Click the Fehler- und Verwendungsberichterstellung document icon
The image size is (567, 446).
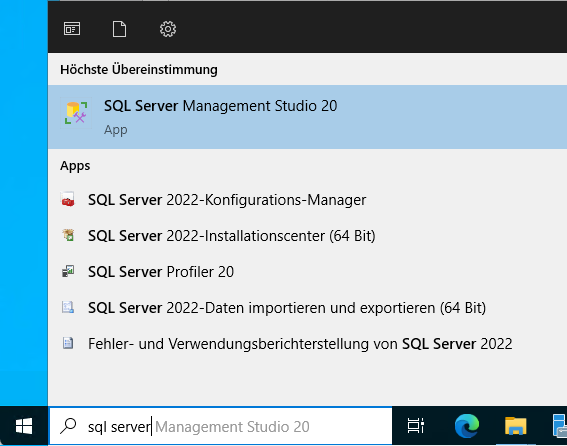point(68,343)
